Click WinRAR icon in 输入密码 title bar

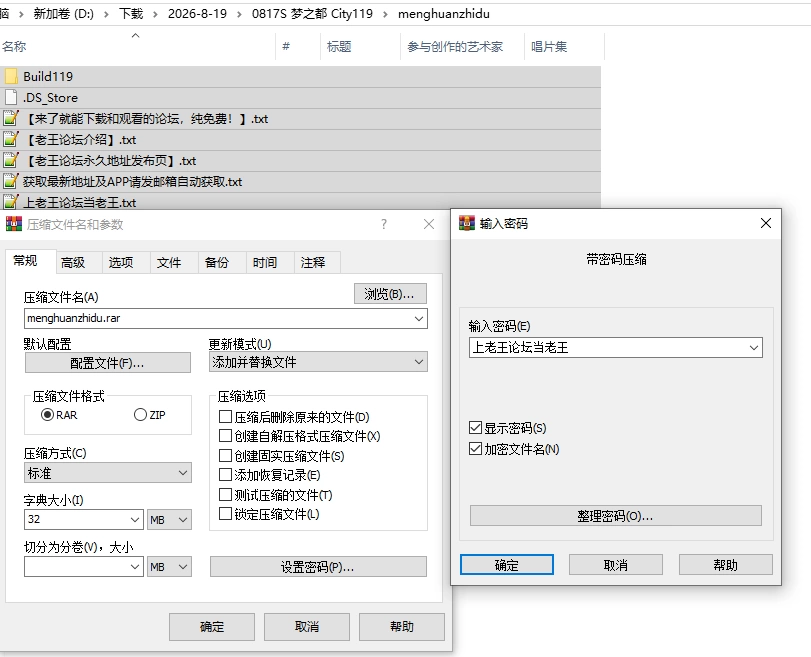(x=467, y=223)
